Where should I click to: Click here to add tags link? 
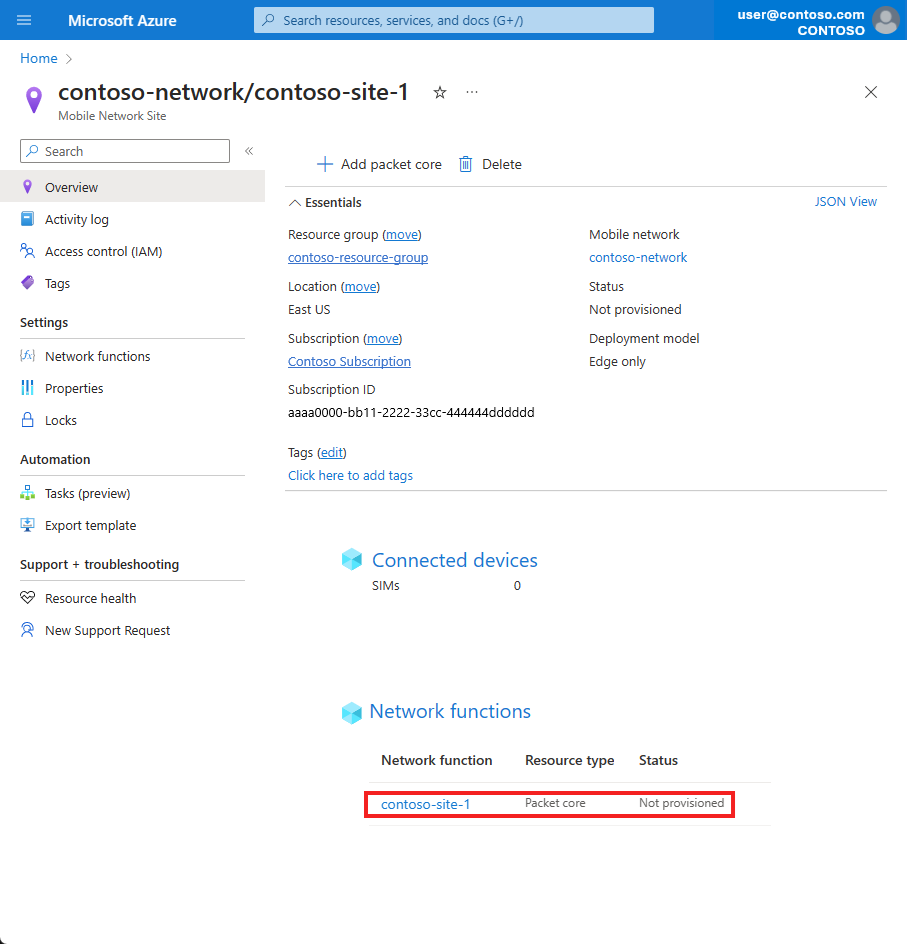pos(350,476)
